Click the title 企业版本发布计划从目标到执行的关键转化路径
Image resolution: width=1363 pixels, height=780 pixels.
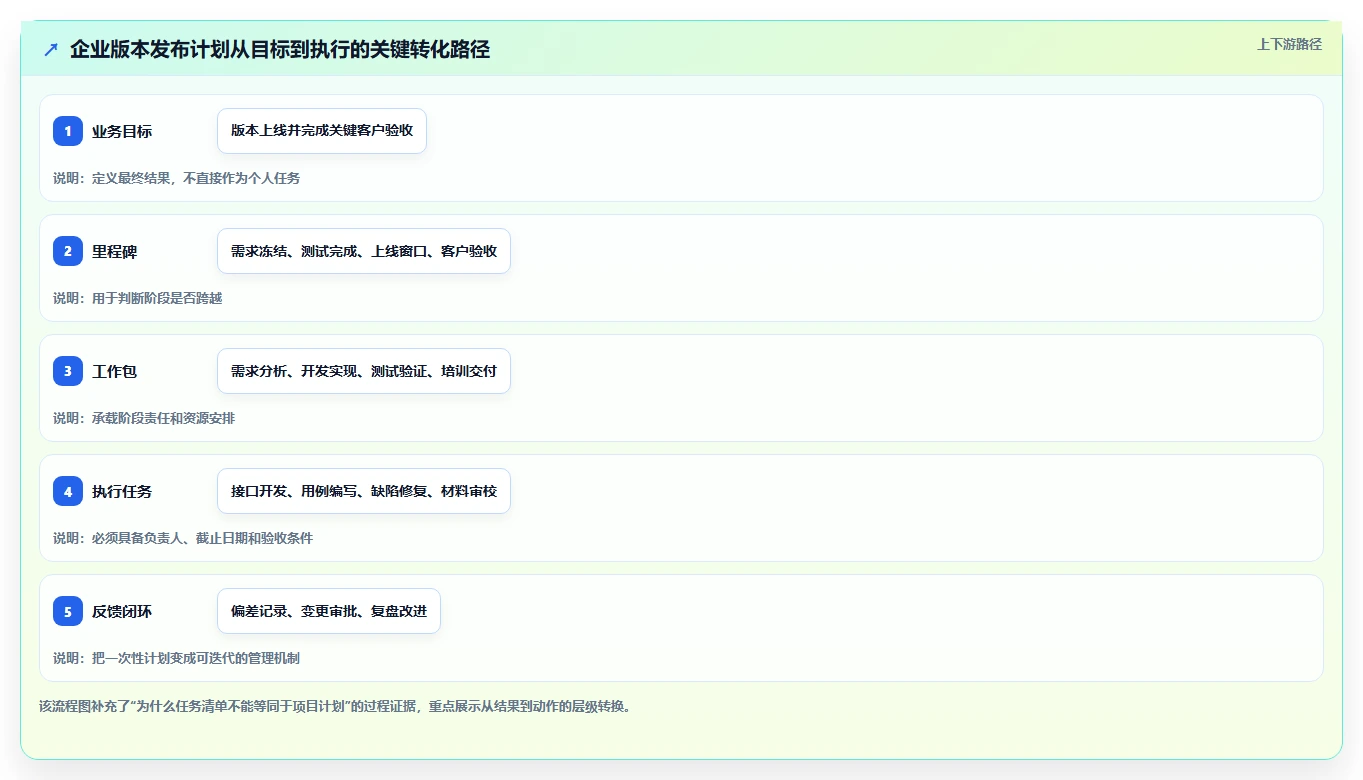click(x=280, y=49)
